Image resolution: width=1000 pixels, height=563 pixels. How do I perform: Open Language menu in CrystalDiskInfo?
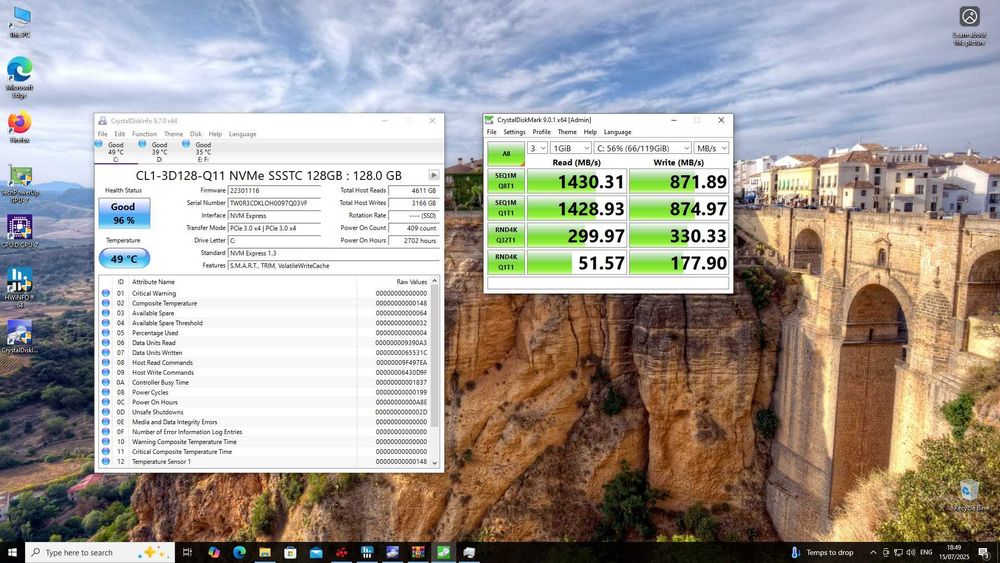[242, 134]
